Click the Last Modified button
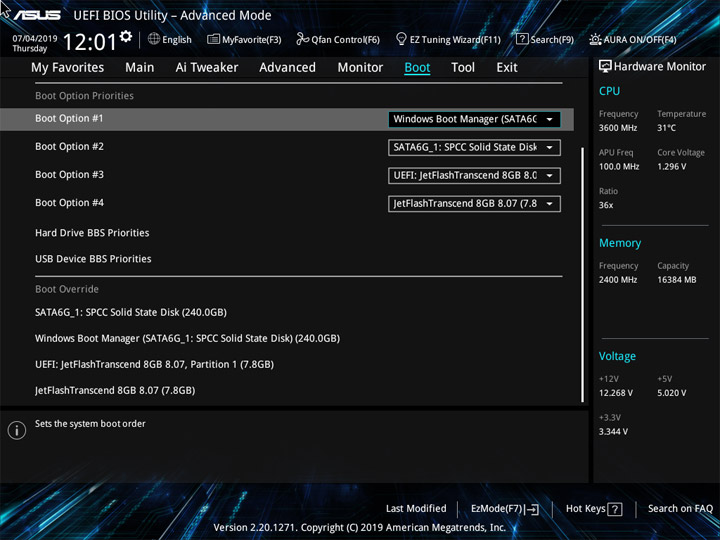The width and height of the screenshot is (720, 540). click(416, 508)
